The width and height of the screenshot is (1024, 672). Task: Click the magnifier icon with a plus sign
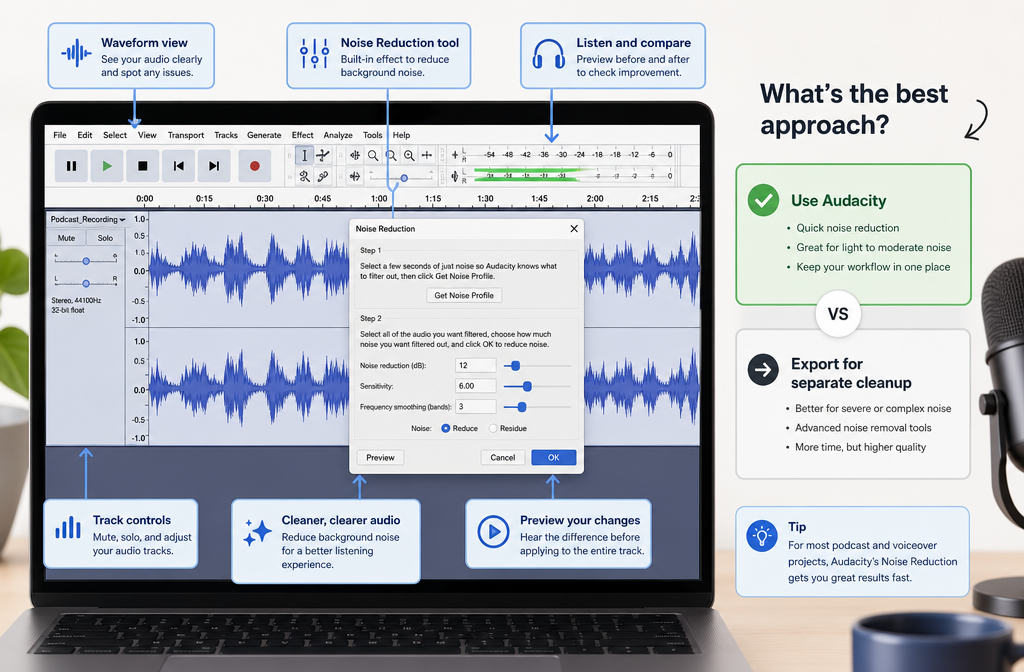tap(409, 155)
